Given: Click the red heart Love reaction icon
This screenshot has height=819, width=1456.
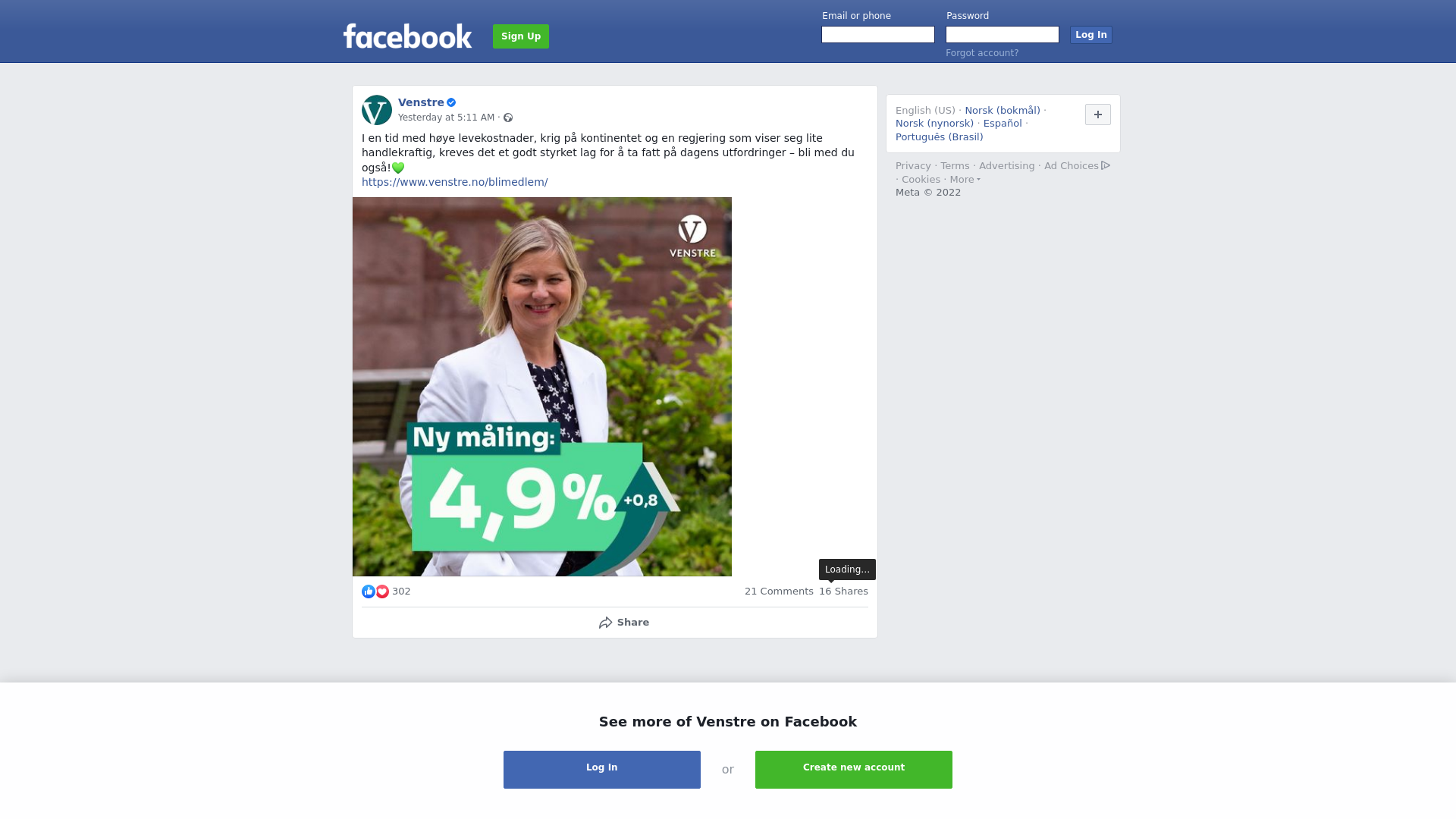Looking at the screenshot, I should click(x=382, y=591).
